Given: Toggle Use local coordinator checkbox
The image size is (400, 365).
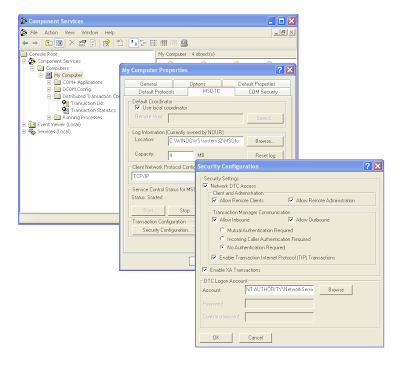Looking at the screenshot, I should (137, 108).
